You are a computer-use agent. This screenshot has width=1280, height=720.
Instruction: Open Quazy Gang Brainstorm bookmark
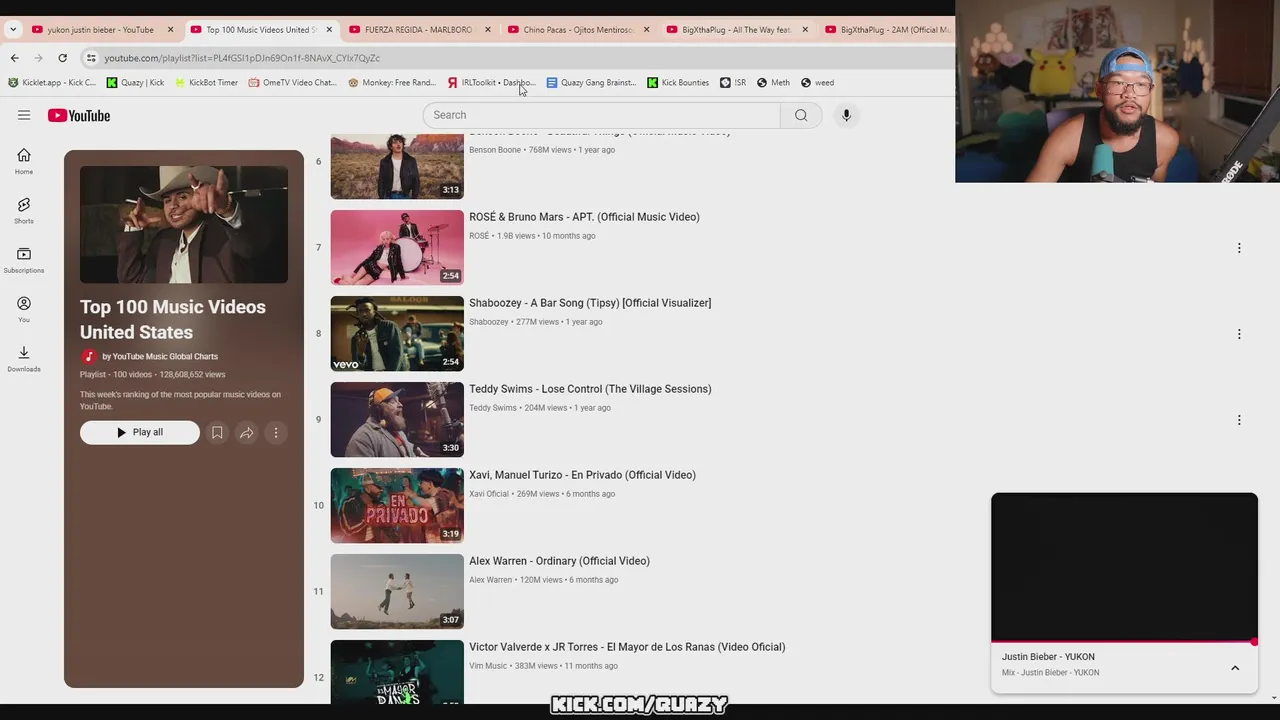[x=591, y=83]
